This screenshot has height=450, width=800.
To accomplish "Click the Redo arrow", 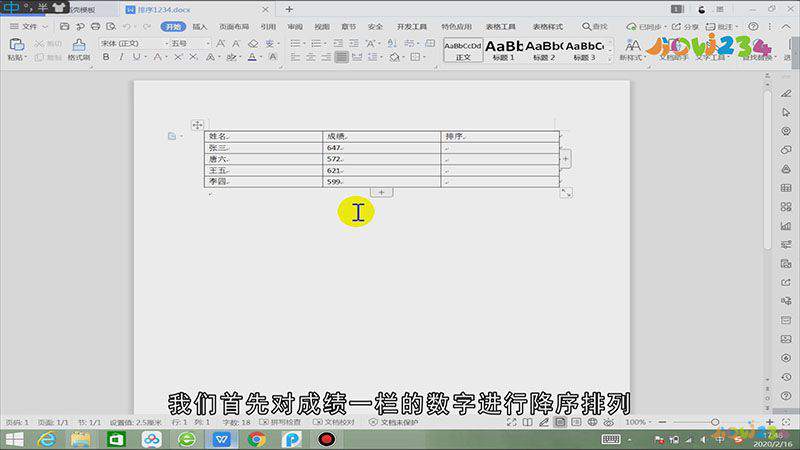I will point(147,26).
